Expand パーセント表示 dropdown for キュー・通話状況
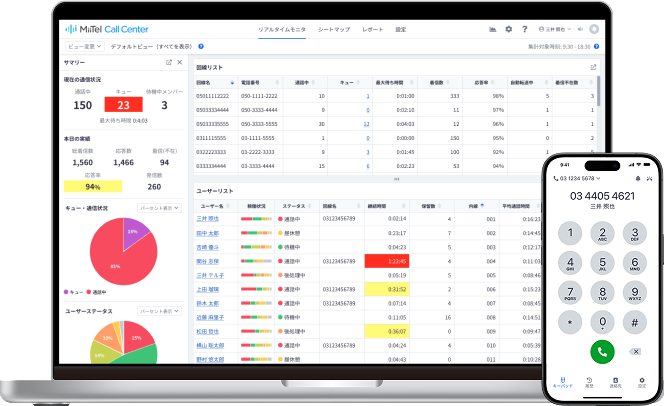664x406 pixels. click(x=158, y=208)
